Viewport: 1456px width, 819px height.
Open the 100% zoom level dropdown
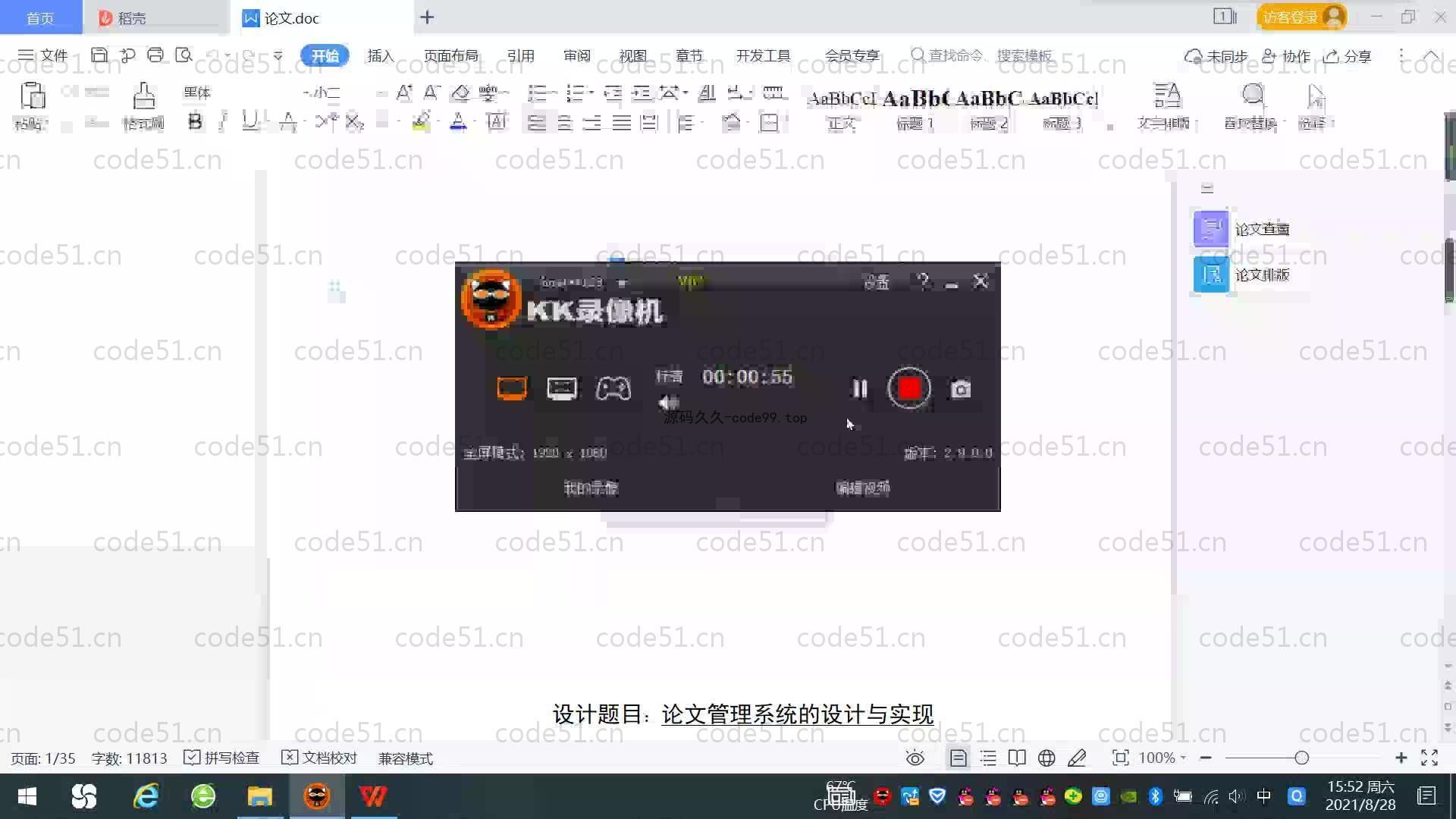pos(1163,758)
